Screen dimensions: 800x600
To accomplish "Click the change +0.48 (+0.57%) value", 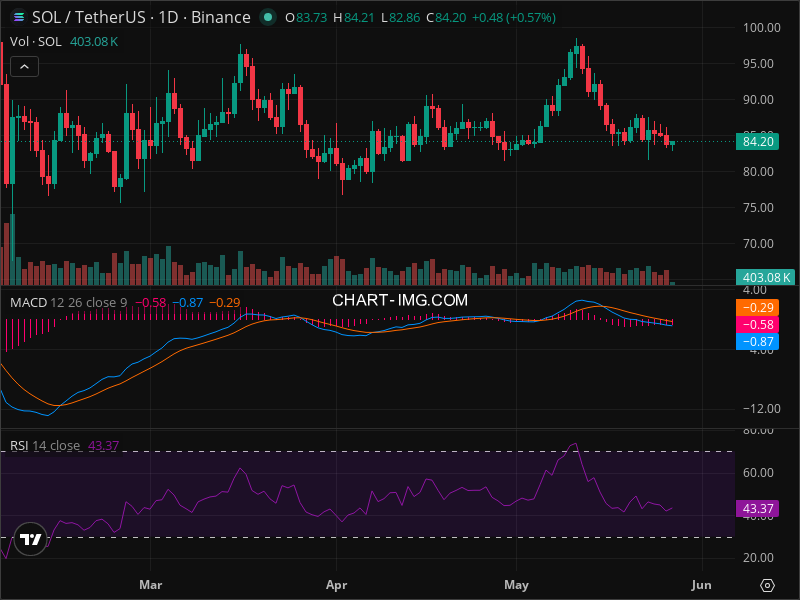I will (514, 18).
